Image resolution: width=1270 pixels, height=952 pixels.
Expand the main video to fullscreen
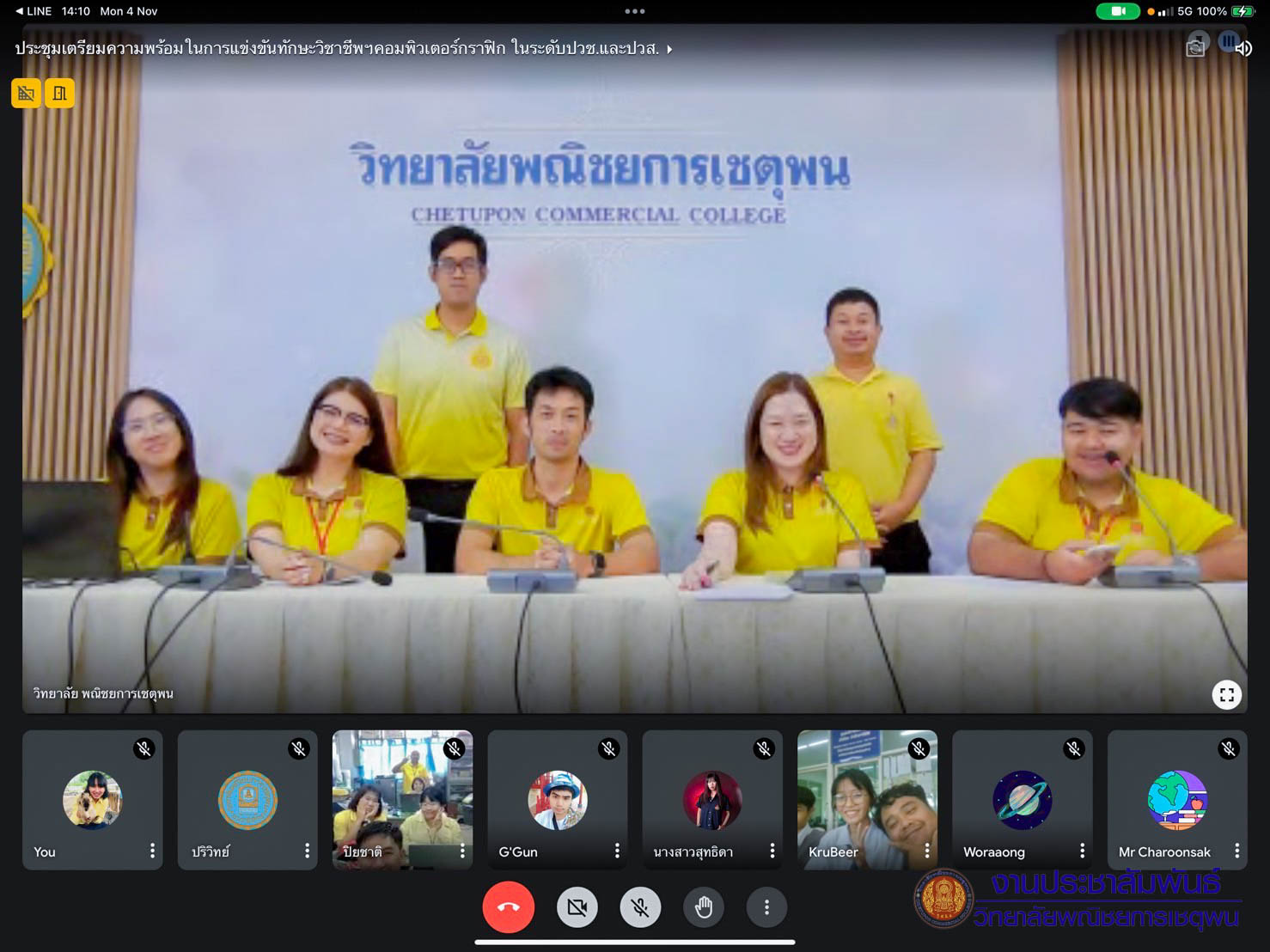(1227, 694)
